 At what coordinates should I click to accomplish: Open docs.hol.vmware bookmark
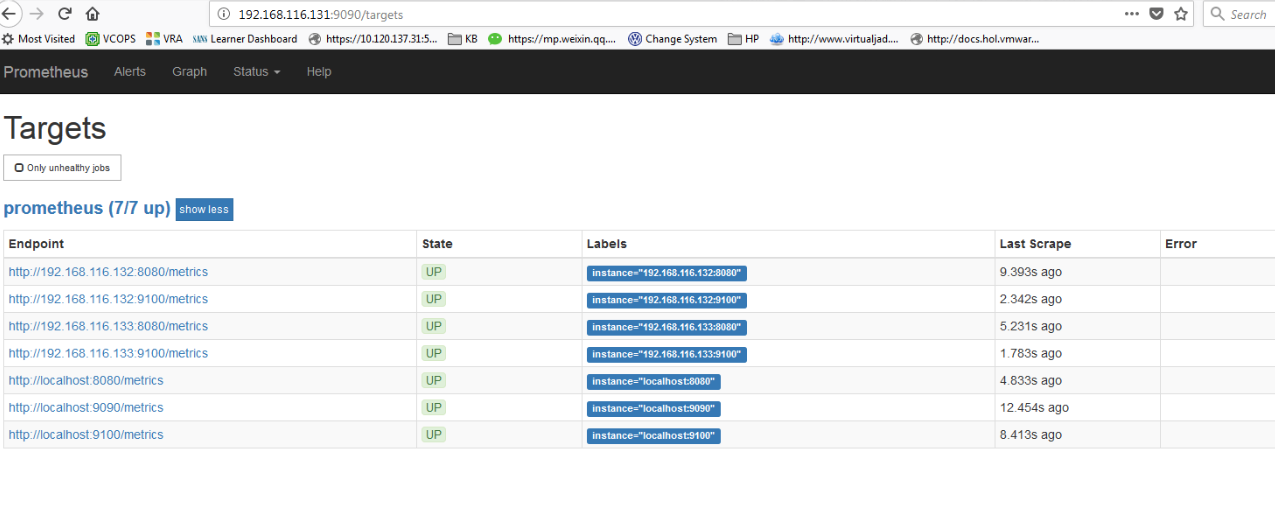pyautogui.click(x=974, y=39)
